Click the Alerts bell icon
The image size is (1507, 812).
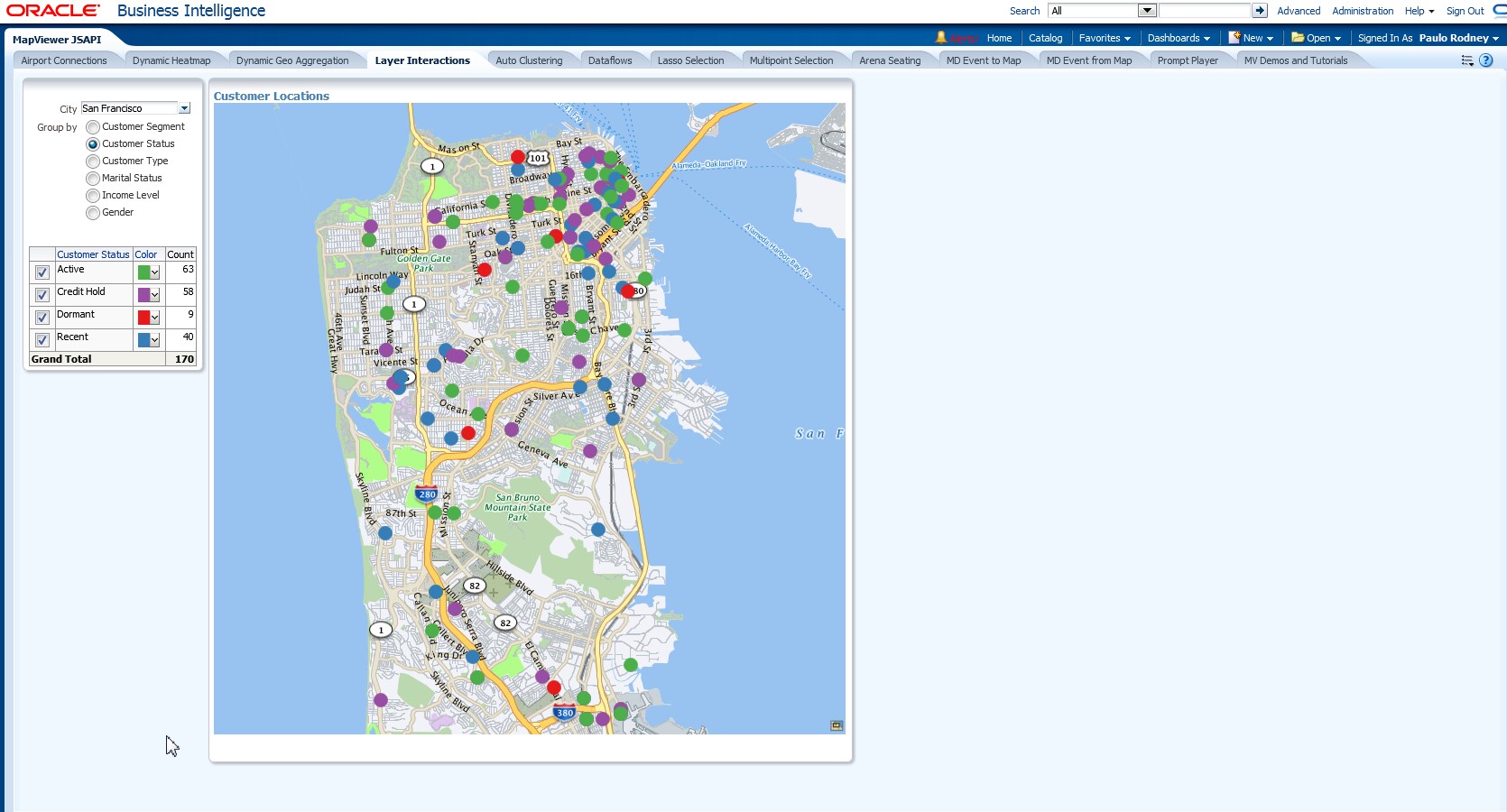pos(941,38)
